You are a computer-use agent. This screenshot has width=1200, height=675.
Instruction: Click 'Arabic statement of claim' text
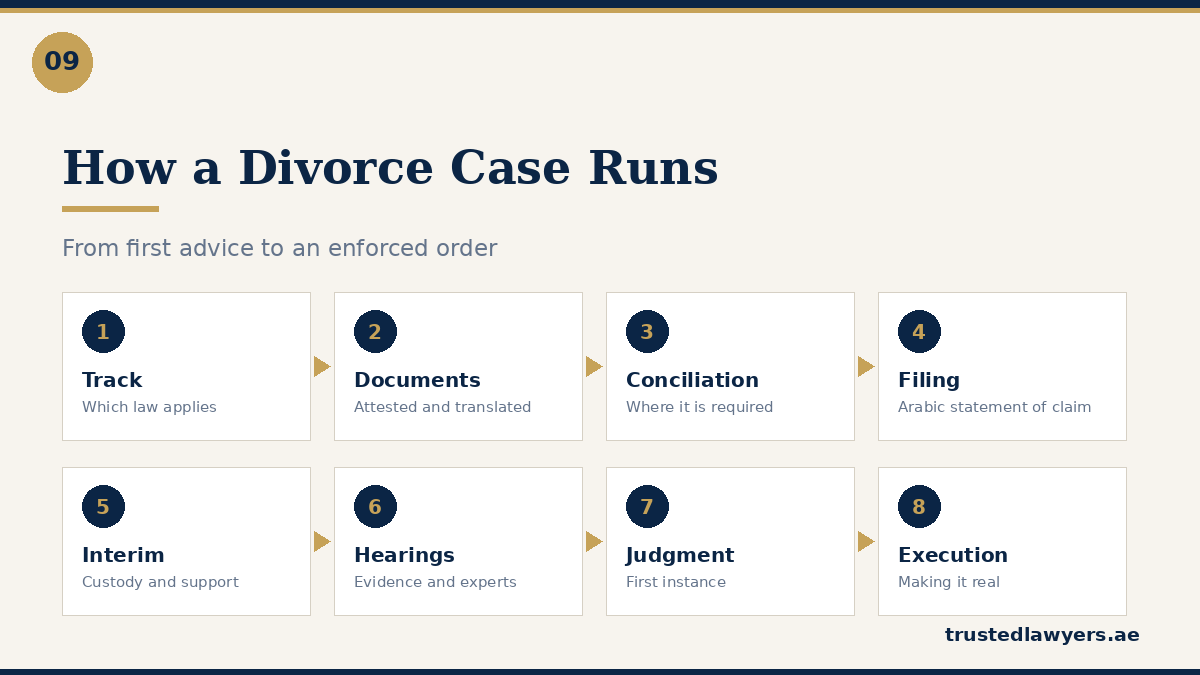click(994, 407)
